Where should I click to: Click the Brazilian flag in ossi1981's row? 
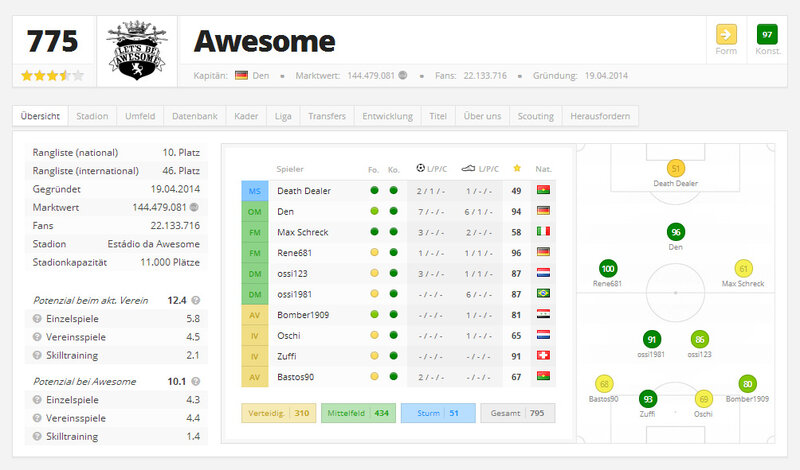543,293
